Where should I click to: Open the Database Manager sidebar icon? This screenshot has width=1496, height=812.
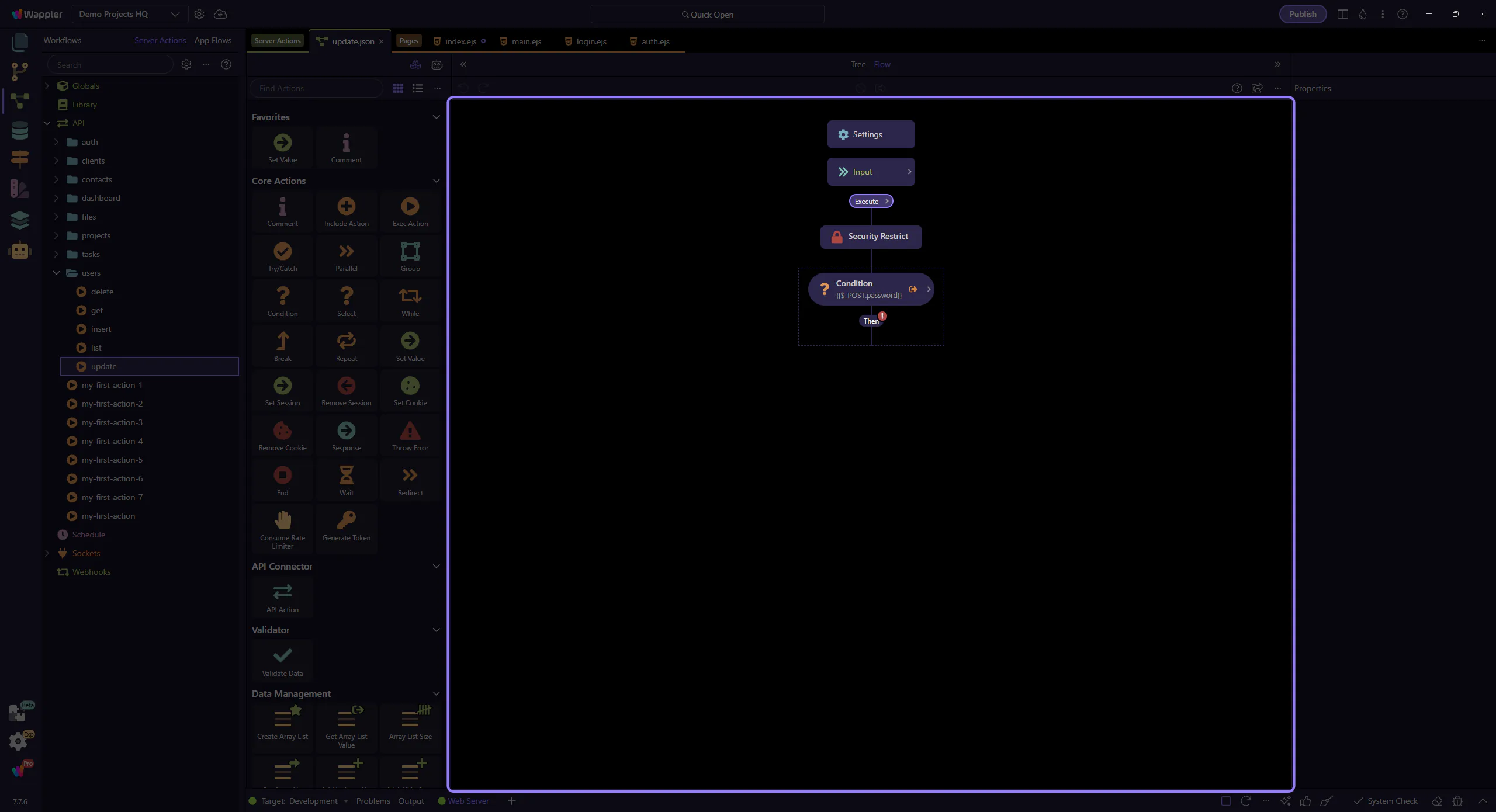tap(20, 130)
